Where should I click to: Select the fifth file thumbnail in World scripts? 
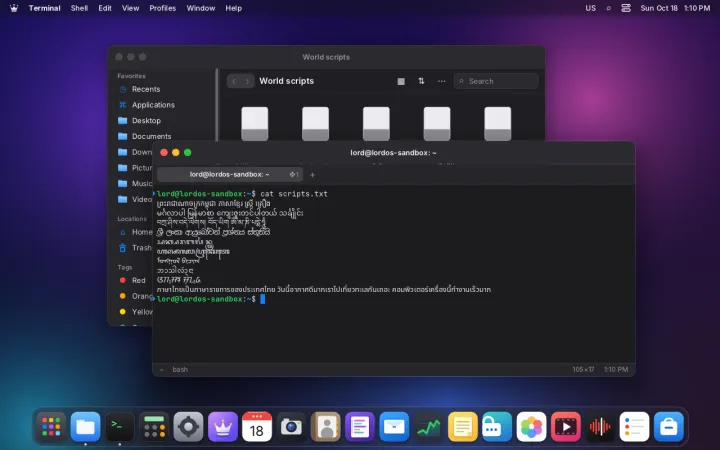498,124
